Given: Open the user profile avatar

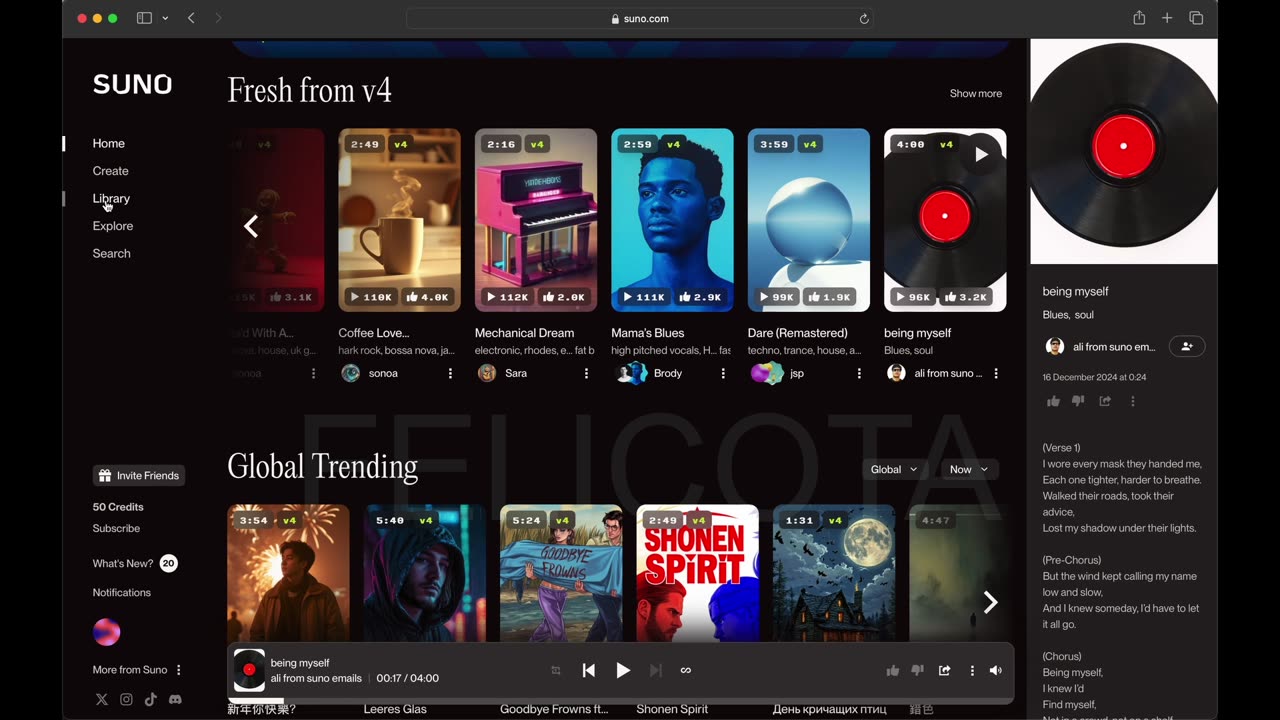Looking at the screenshot, I should 106,632.
